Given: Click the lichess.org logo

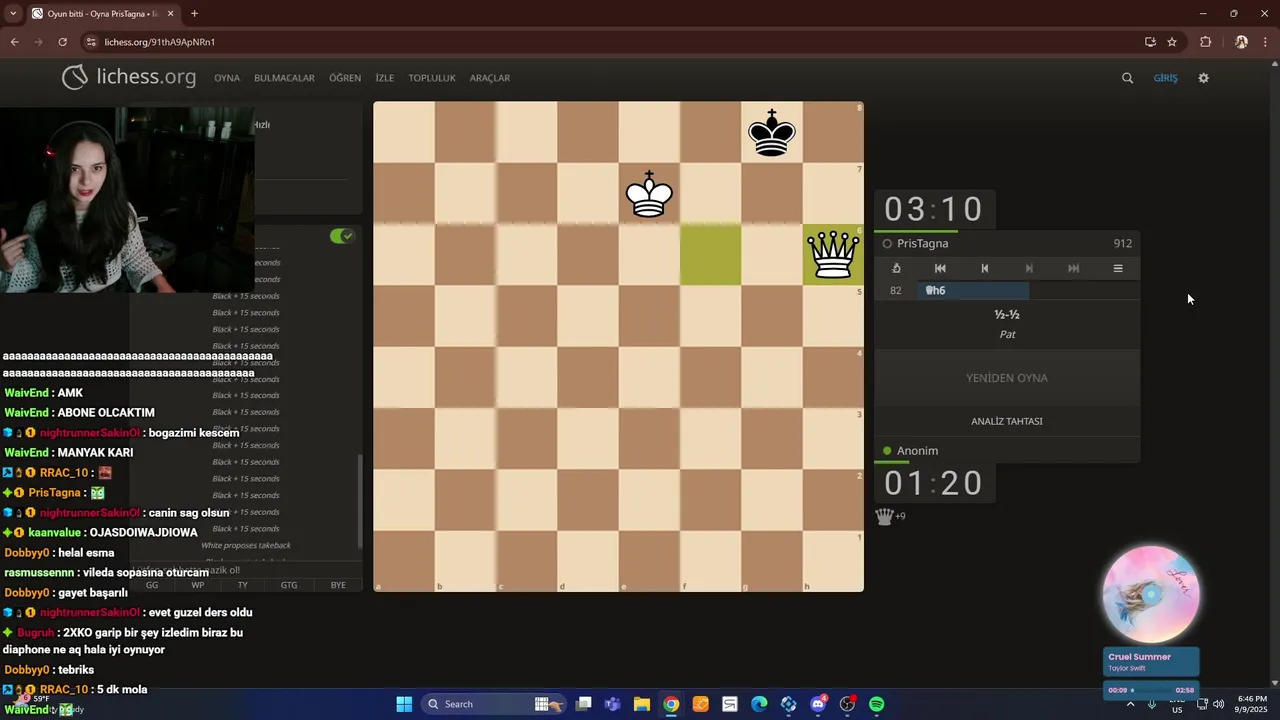Looking at the screenshot, I should [x=129, y=77].
